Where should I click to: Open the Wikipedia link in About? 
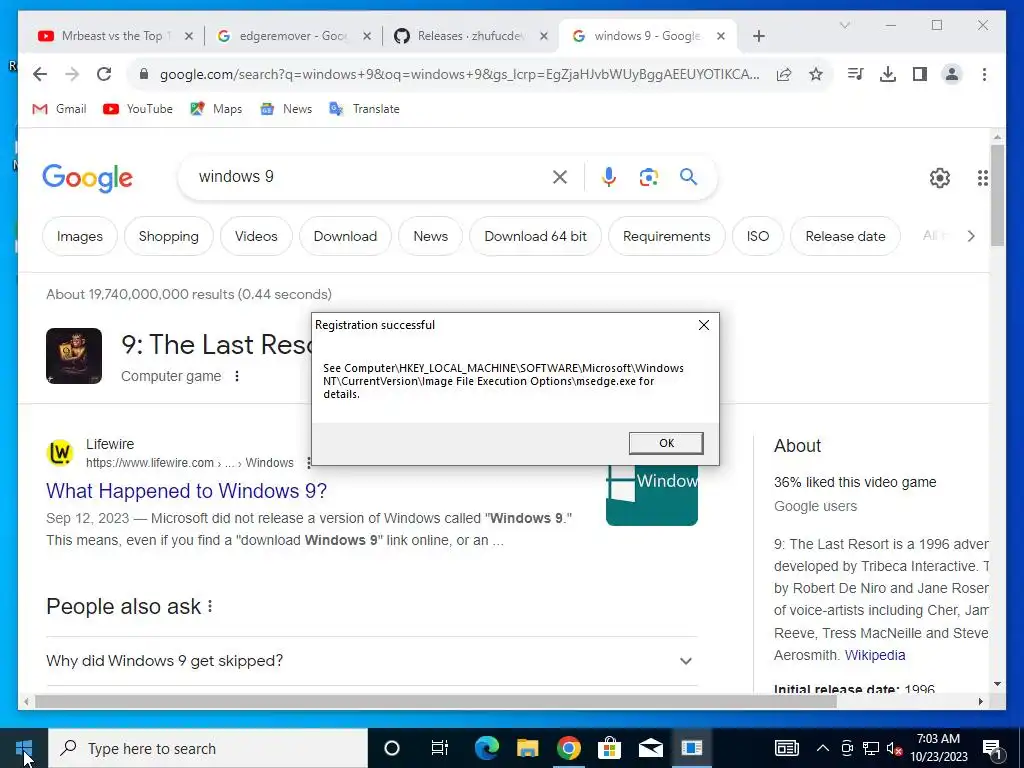(874, 655)
